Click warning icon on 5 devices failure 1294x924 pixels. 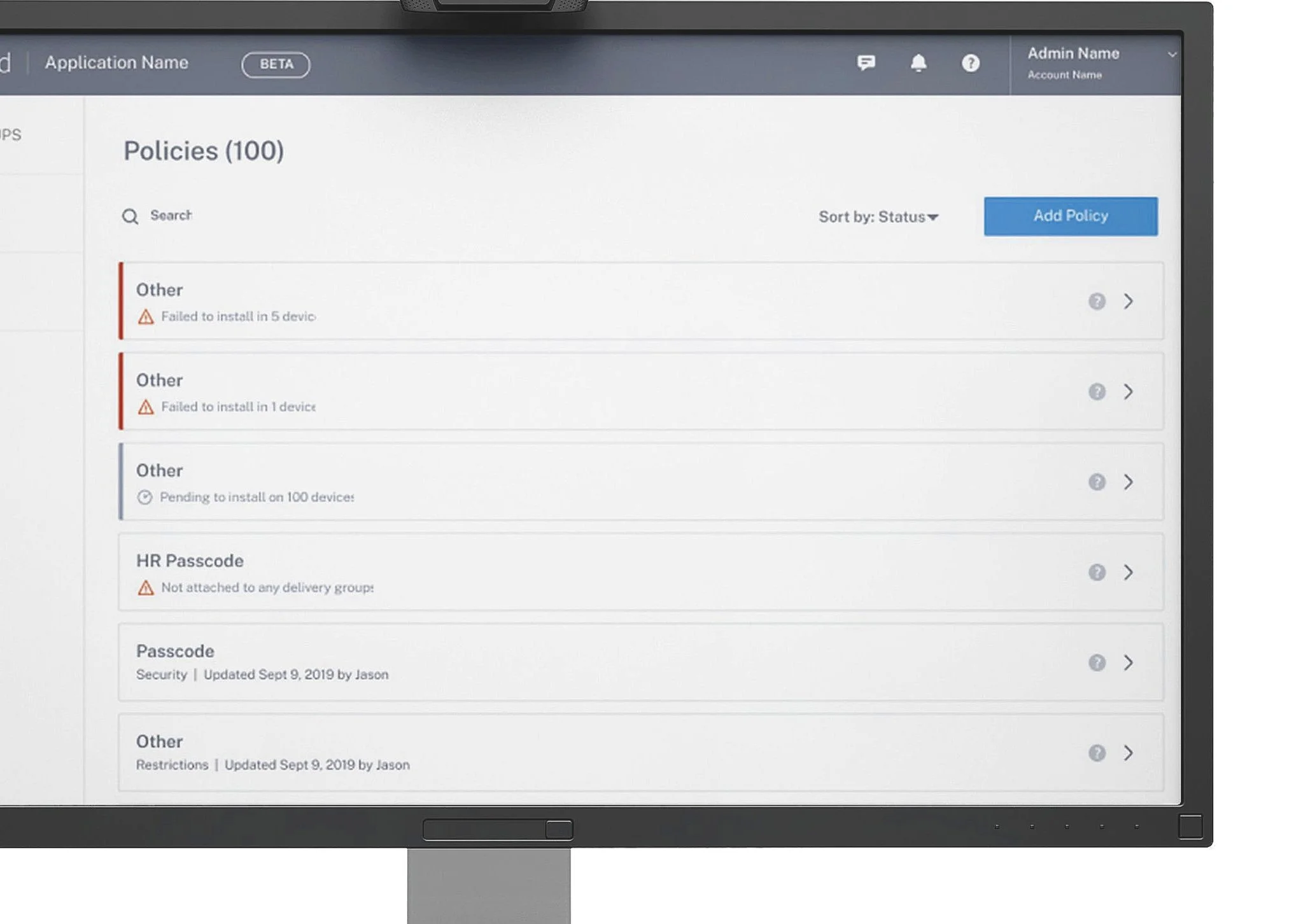(146, 316)
